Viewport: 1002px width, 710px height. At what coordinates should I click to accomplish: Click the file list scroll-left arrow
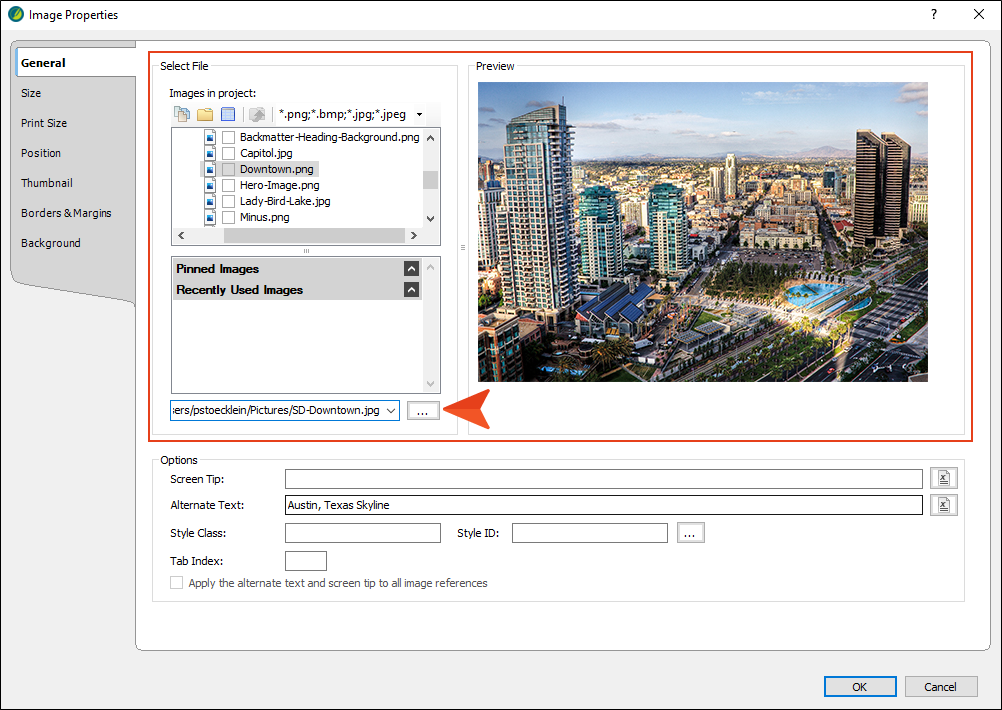181,235
